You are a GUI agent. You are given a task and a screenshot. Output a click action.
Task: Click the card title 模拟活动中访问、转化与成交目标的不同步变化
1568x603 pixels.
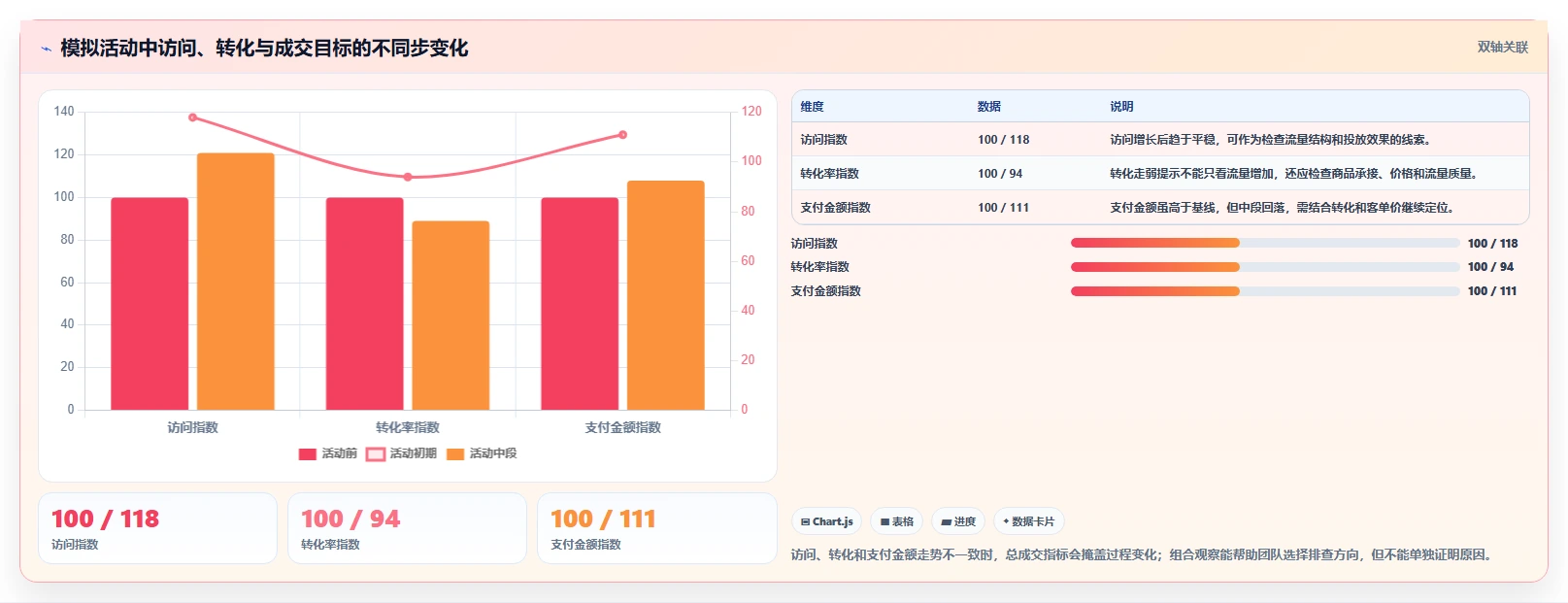coord(264,49)
